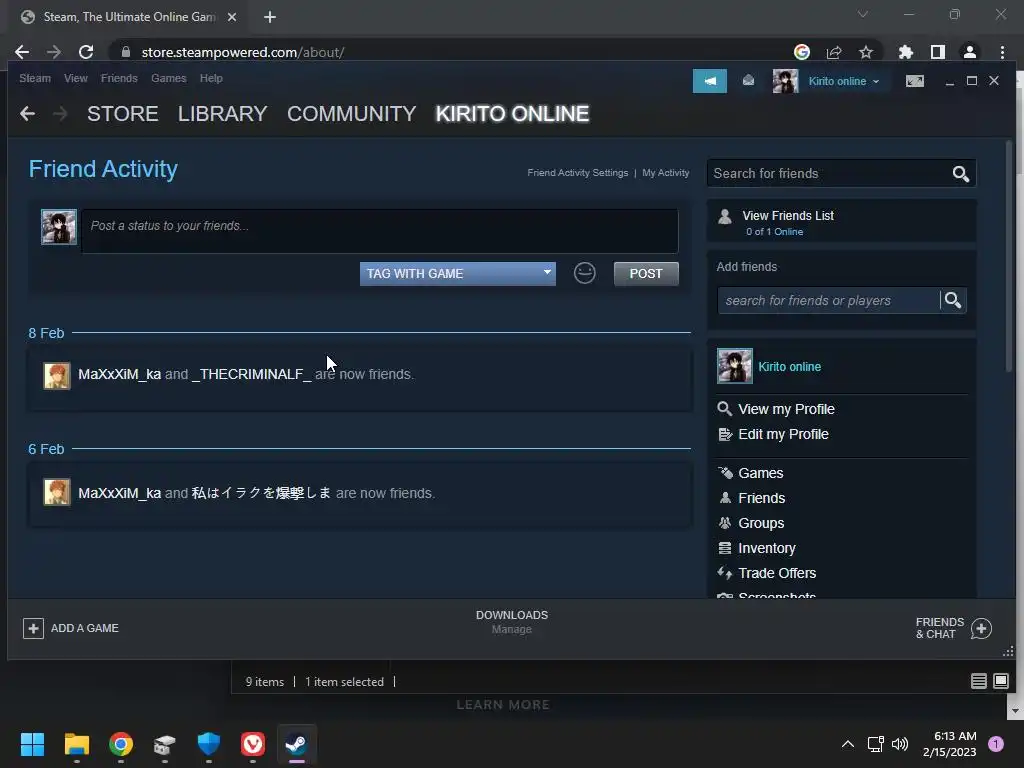The width and height of the screenshot is (1024, 768).
Task: Open View Friends List
Action: (x=788, y=216)
